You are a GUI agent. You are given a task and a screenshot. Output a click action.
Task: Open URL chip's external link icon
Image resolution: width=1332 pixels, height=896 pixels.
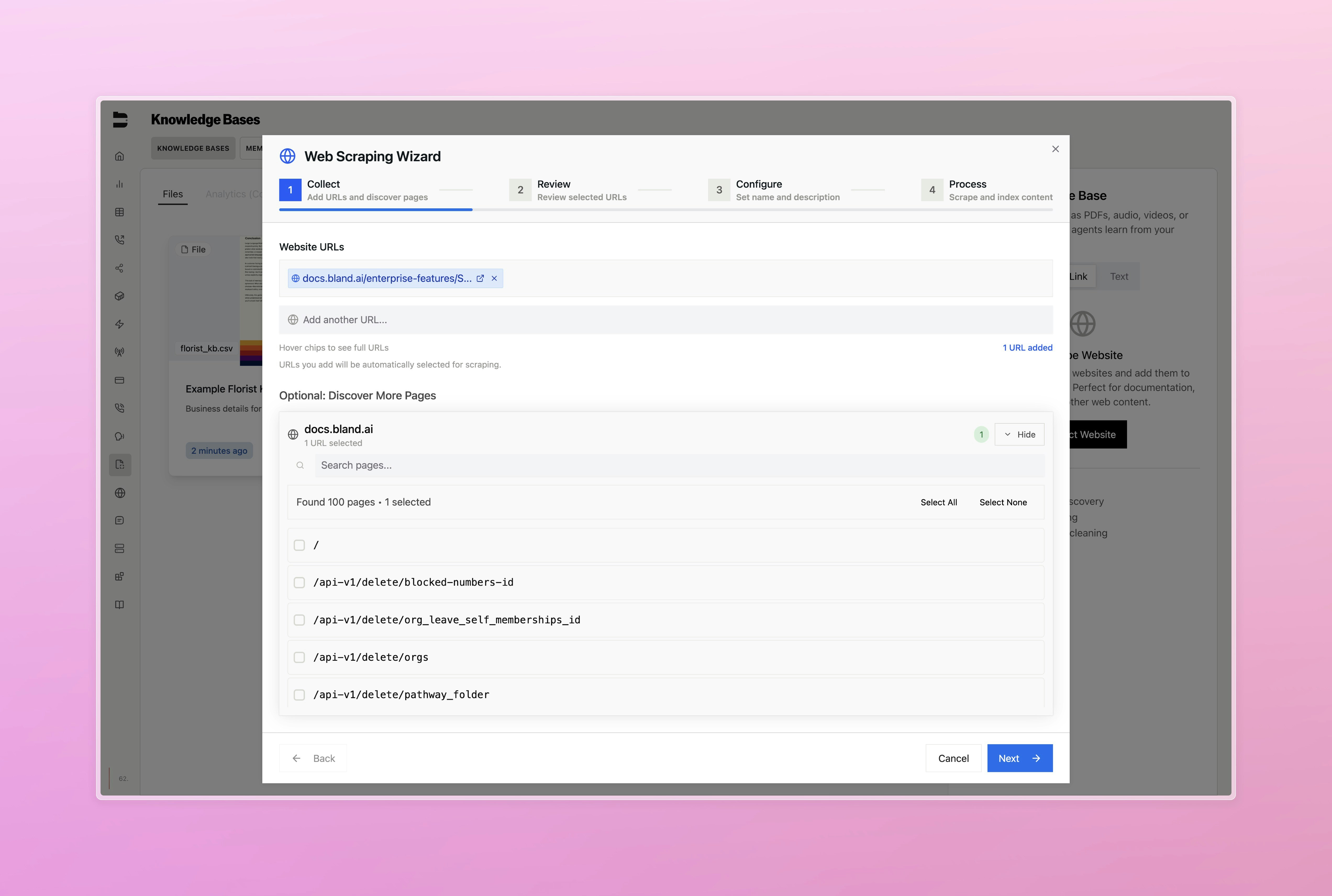coord(480,278)
